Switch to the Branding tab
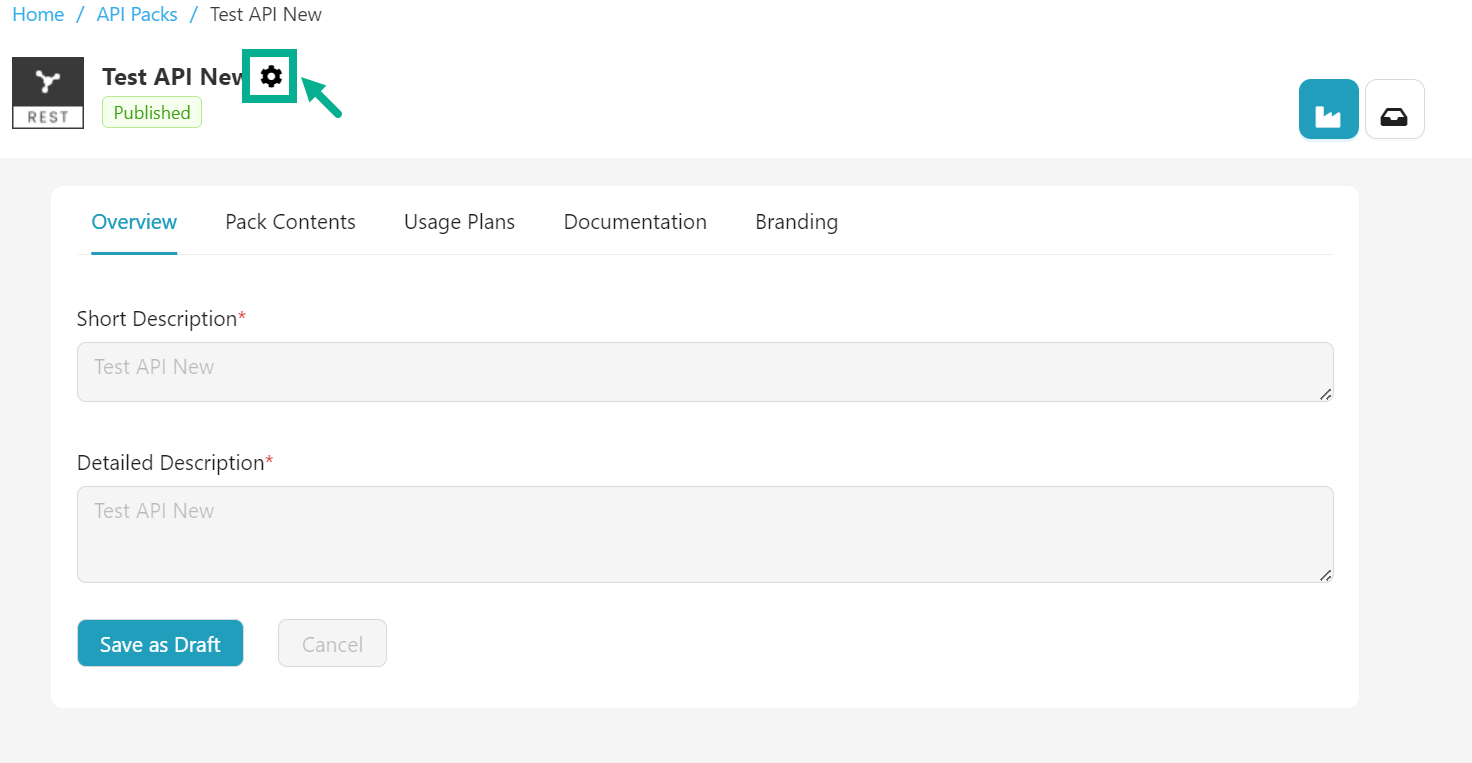 796,222
